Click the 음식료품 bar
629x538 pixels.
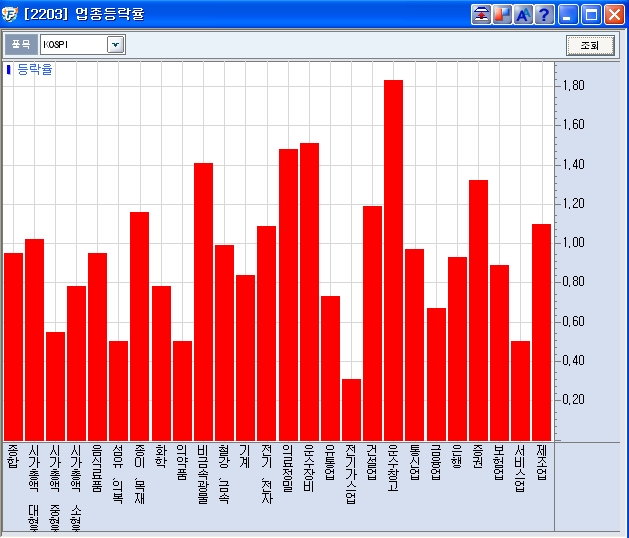pyautogui.click(x=97, y=347)
